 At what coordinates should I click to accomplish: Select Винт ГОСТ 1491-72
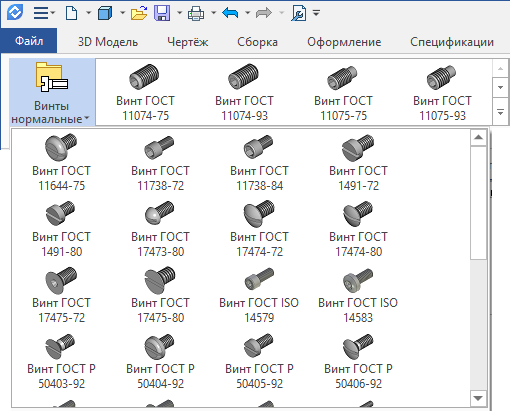click(x=358, y=163)
